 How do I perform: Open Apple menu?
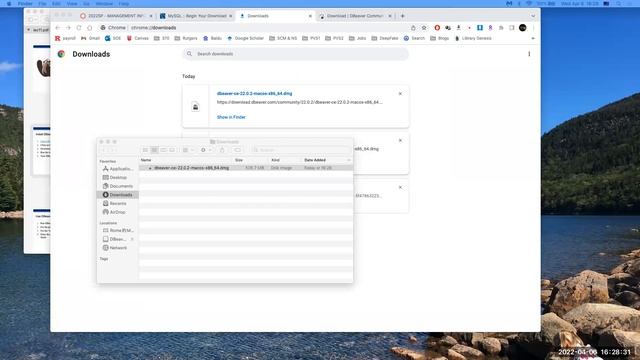tap(9, 4)
